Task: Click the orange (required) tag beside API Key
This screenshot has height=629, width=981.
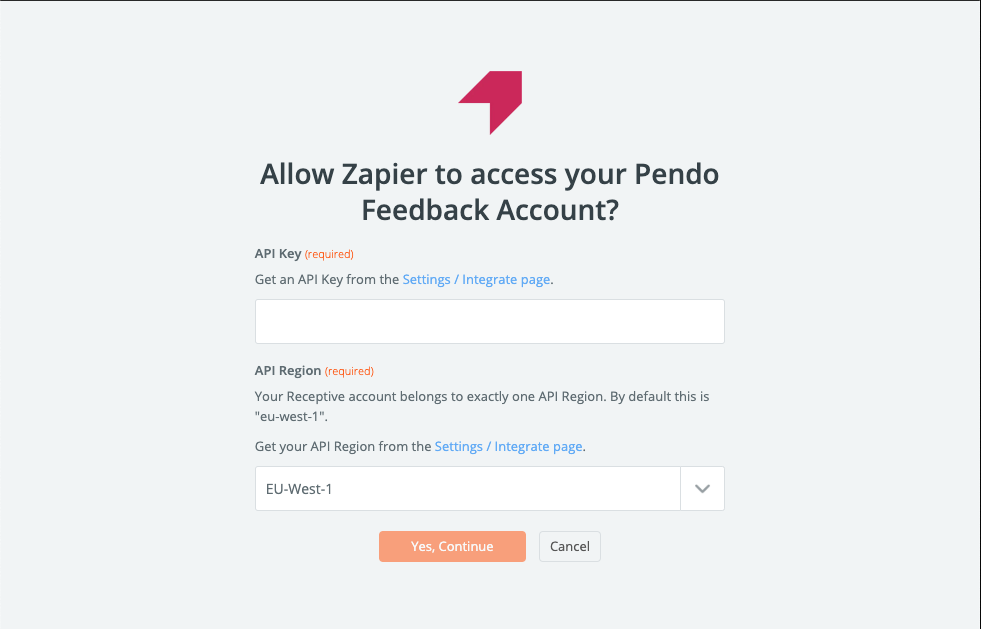Action: [x=329, y=254]
